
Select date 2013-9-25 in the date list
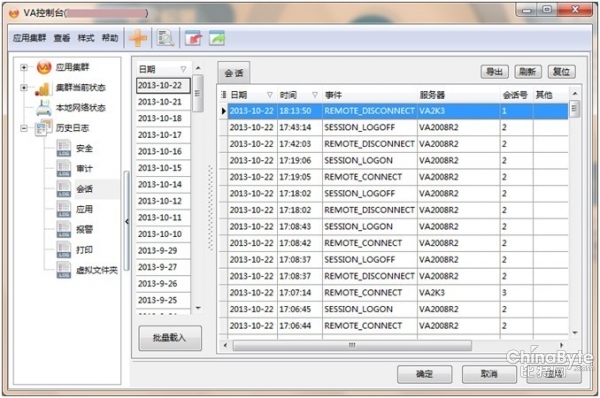pyautogui.click(x=163, y=300)
